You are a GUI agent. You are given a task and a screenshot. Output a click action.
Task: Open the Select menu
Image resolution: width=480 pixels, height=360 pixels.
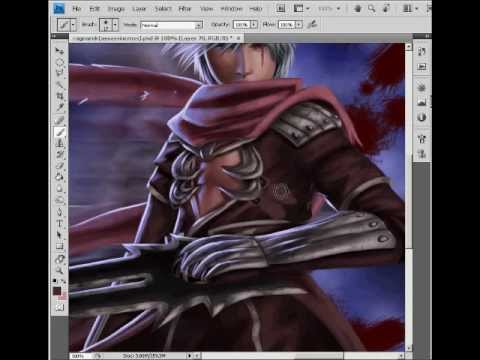(x=163, y=8)
